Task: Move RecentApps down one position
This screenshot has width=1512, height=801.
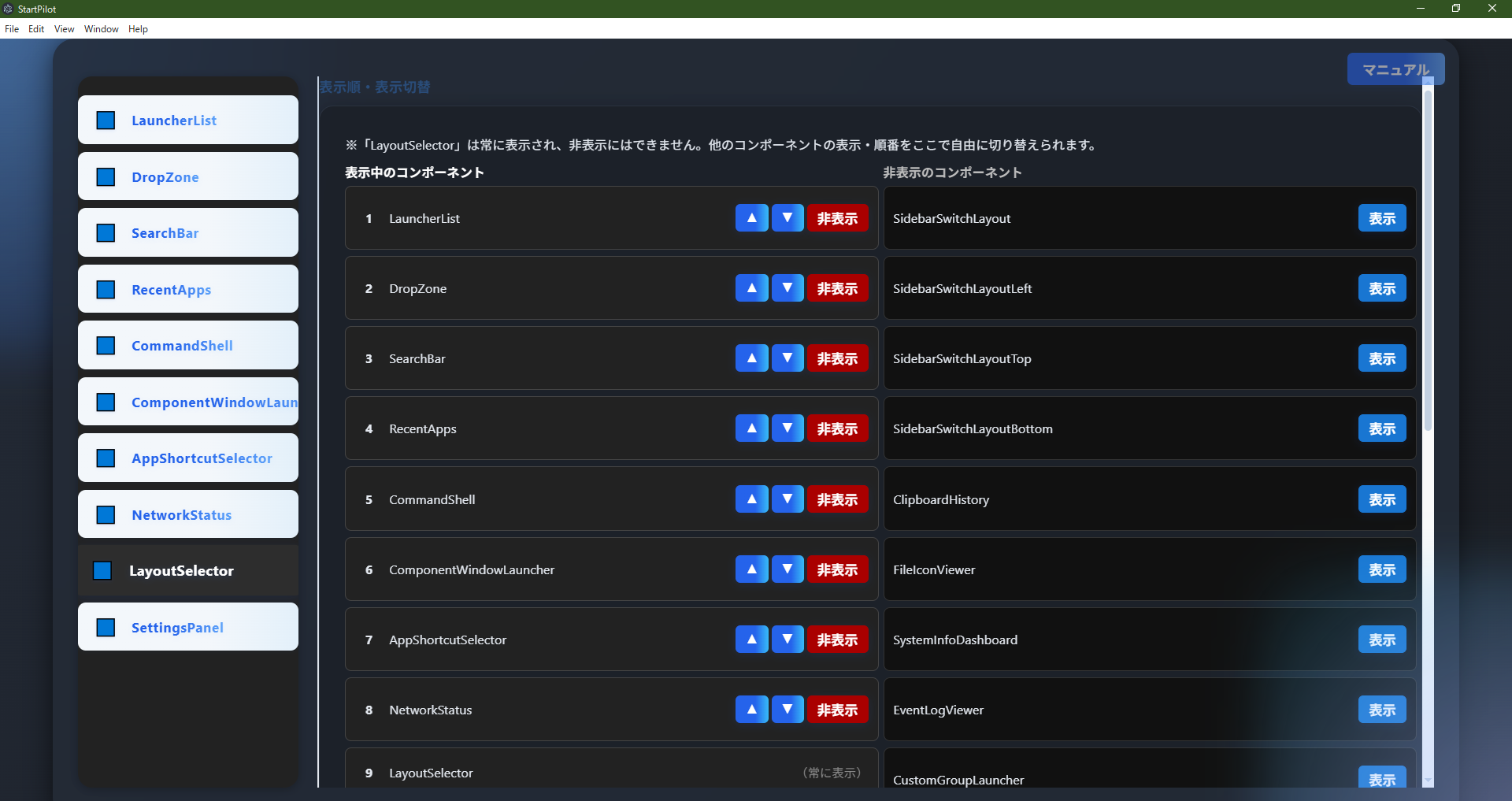Action: [x=787, y=428]
